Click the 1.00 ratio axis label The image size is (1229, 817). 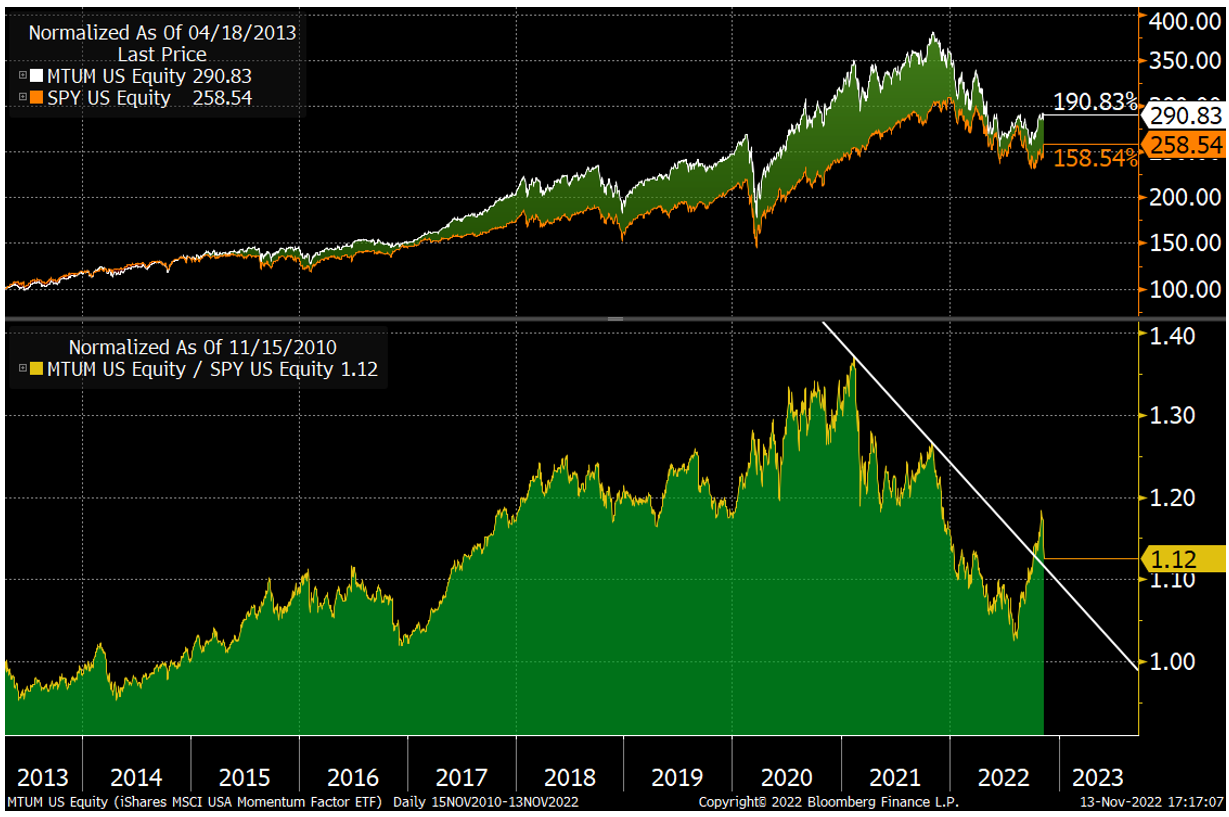(1173, 661)
